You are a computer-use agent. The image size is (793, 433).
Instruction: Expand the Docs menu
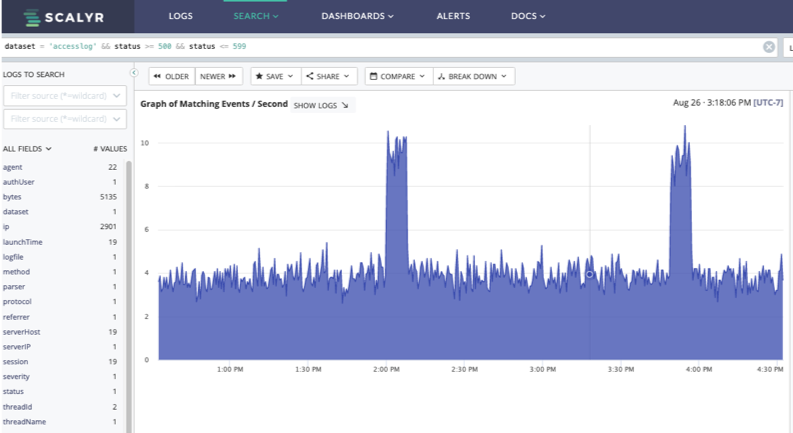pyautogui.click(x=529, y=17)
